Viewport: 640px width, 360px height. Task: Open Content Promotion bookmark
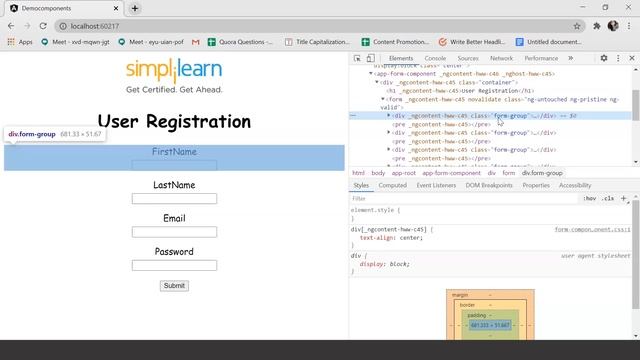click(x=396, y=42)
